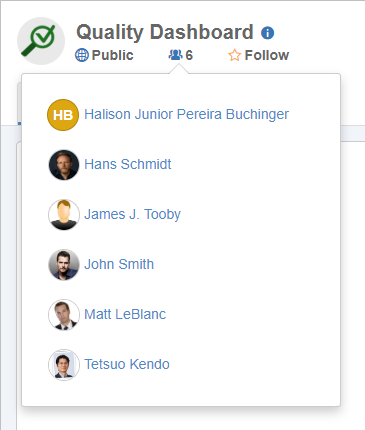The image size is (365, 430).
Task: Open the James J. Tooby name link
Action: 132,214
